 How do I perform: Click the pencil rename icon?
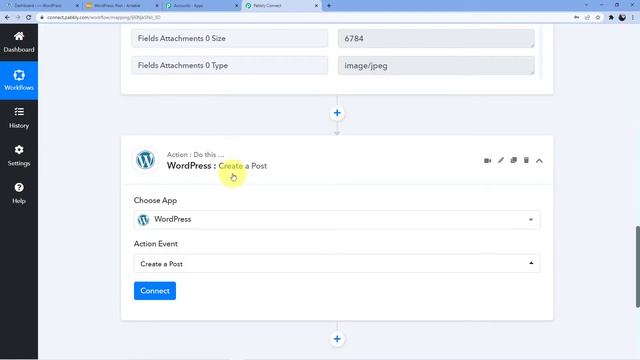click(500, 160)
